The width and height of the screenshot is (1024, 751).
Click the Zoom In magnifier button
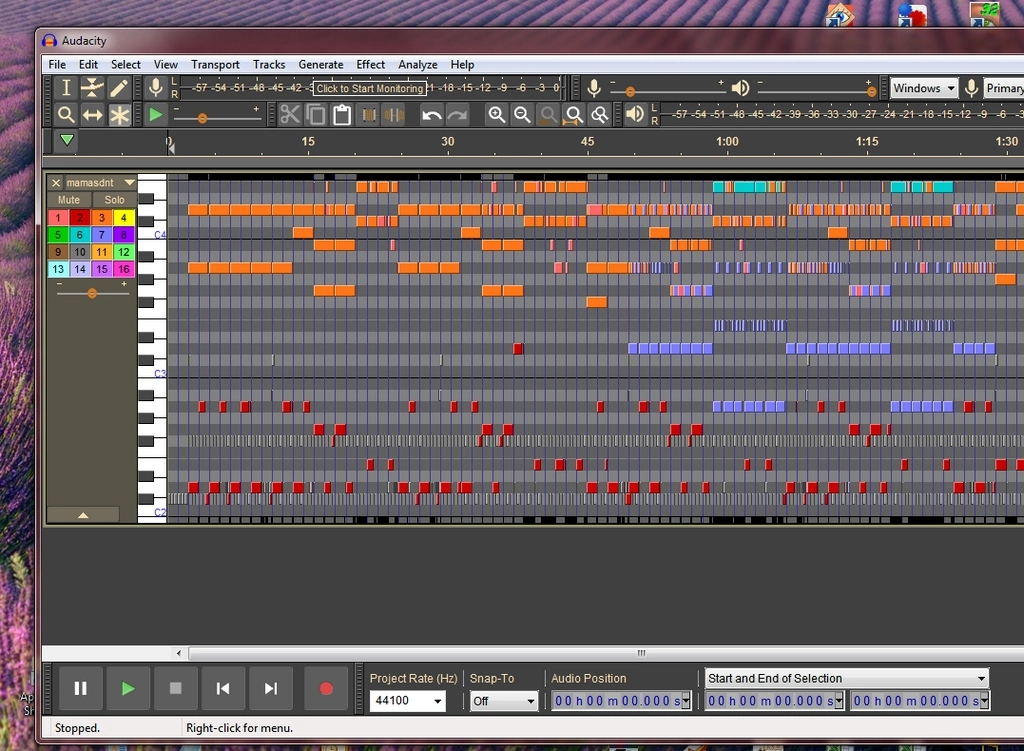point(496,115)
